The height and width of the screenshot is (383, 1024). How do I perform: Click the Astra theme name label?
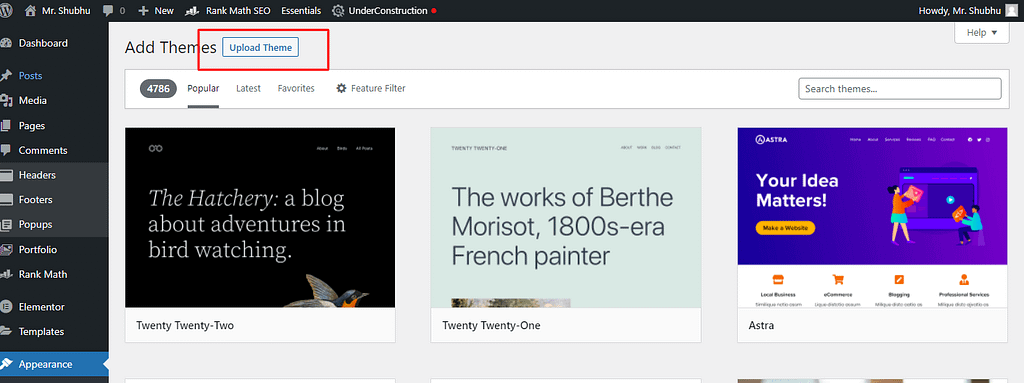tap(761, 325)
